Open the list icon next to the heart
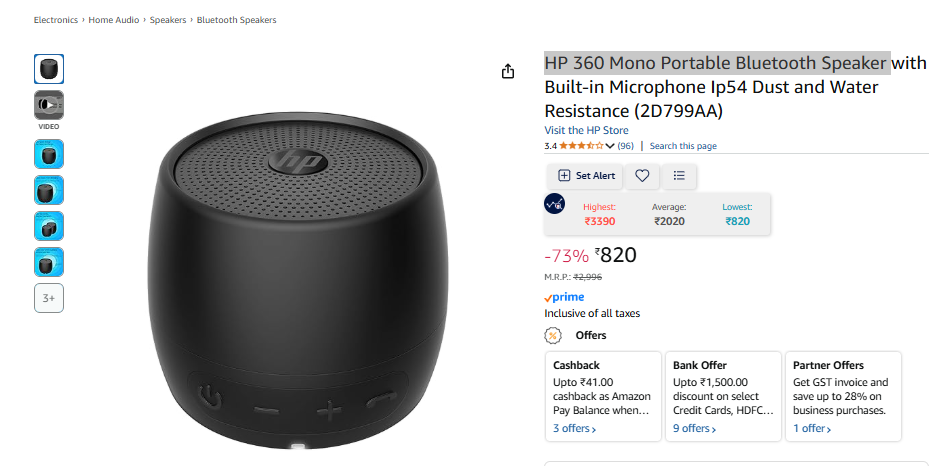 point(679,176)
